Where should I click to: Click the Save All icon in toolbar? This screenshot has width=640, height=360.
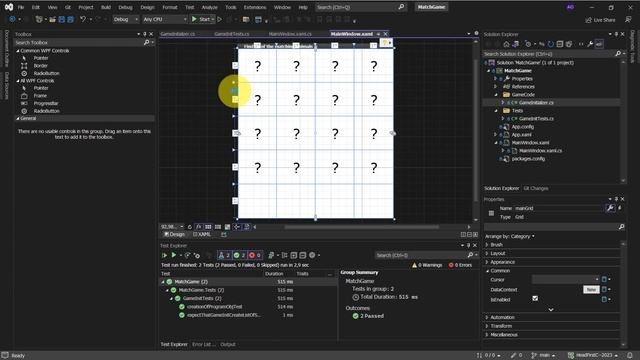70,19
